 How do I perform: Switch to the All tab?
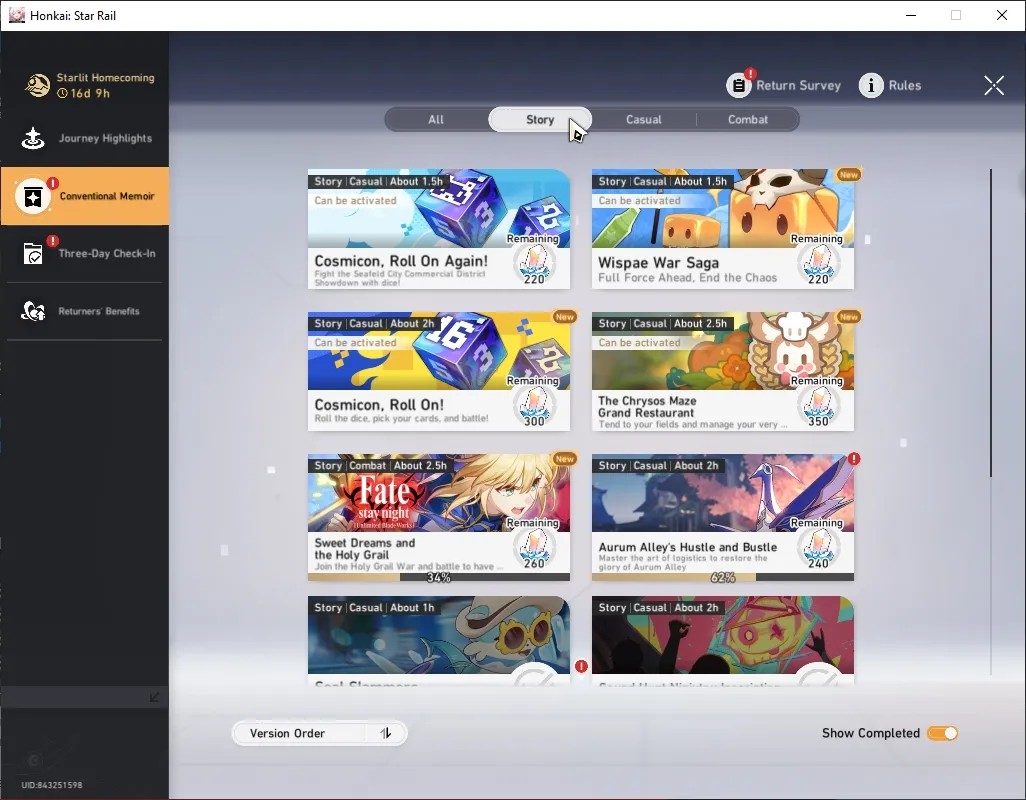click(x=436, y=120)
